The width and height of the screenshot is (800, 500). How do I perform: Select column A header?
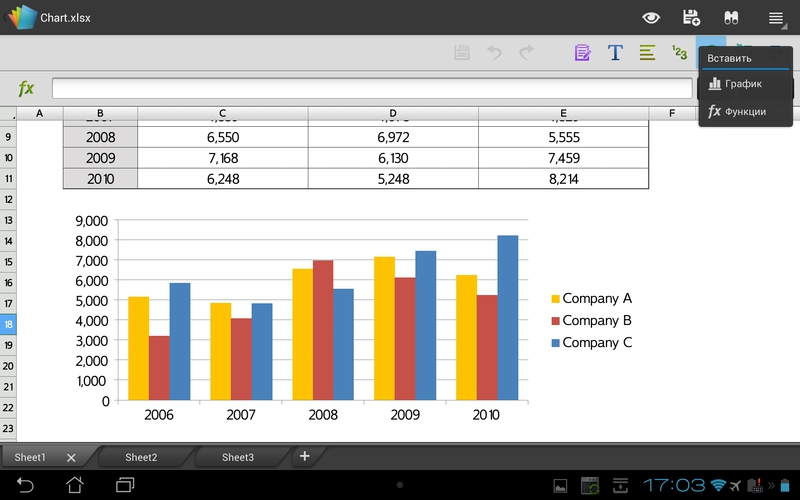point(40,113)
